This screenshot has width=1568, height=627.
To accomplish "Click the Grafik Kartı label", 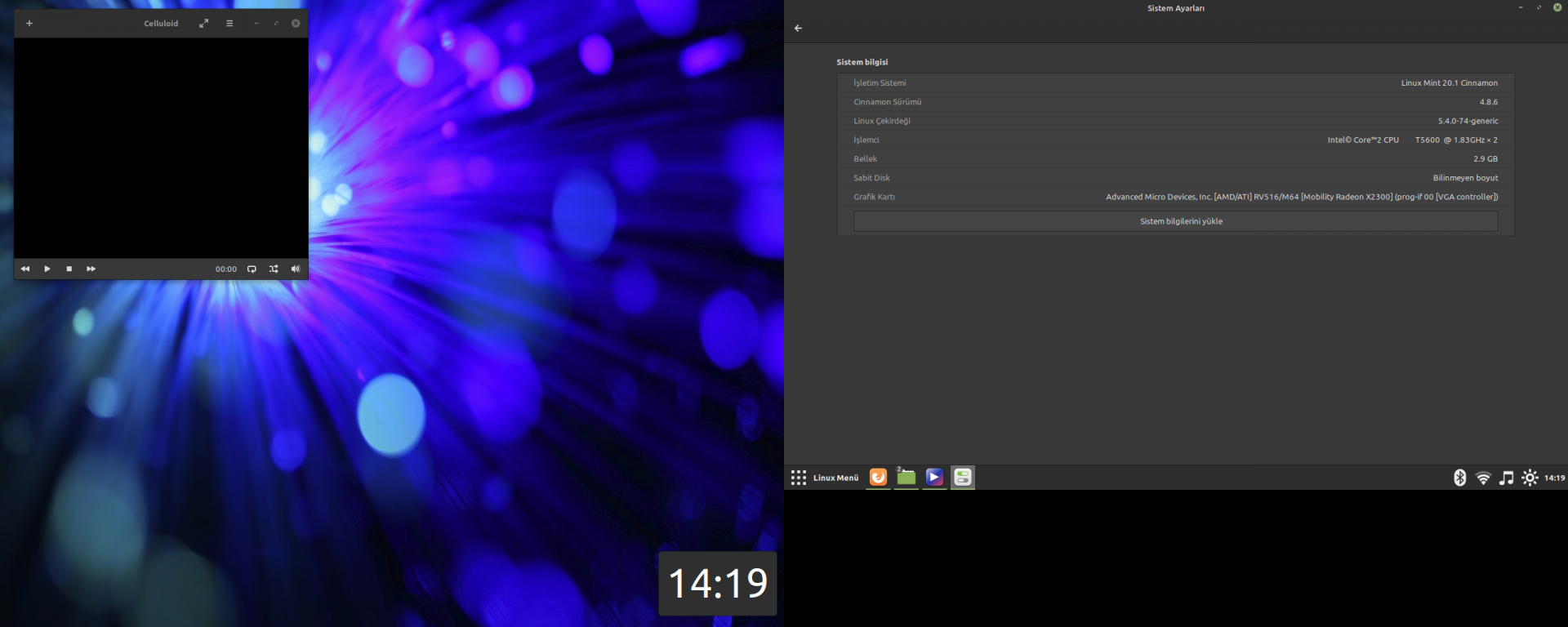I will click(x=875, y=197).
